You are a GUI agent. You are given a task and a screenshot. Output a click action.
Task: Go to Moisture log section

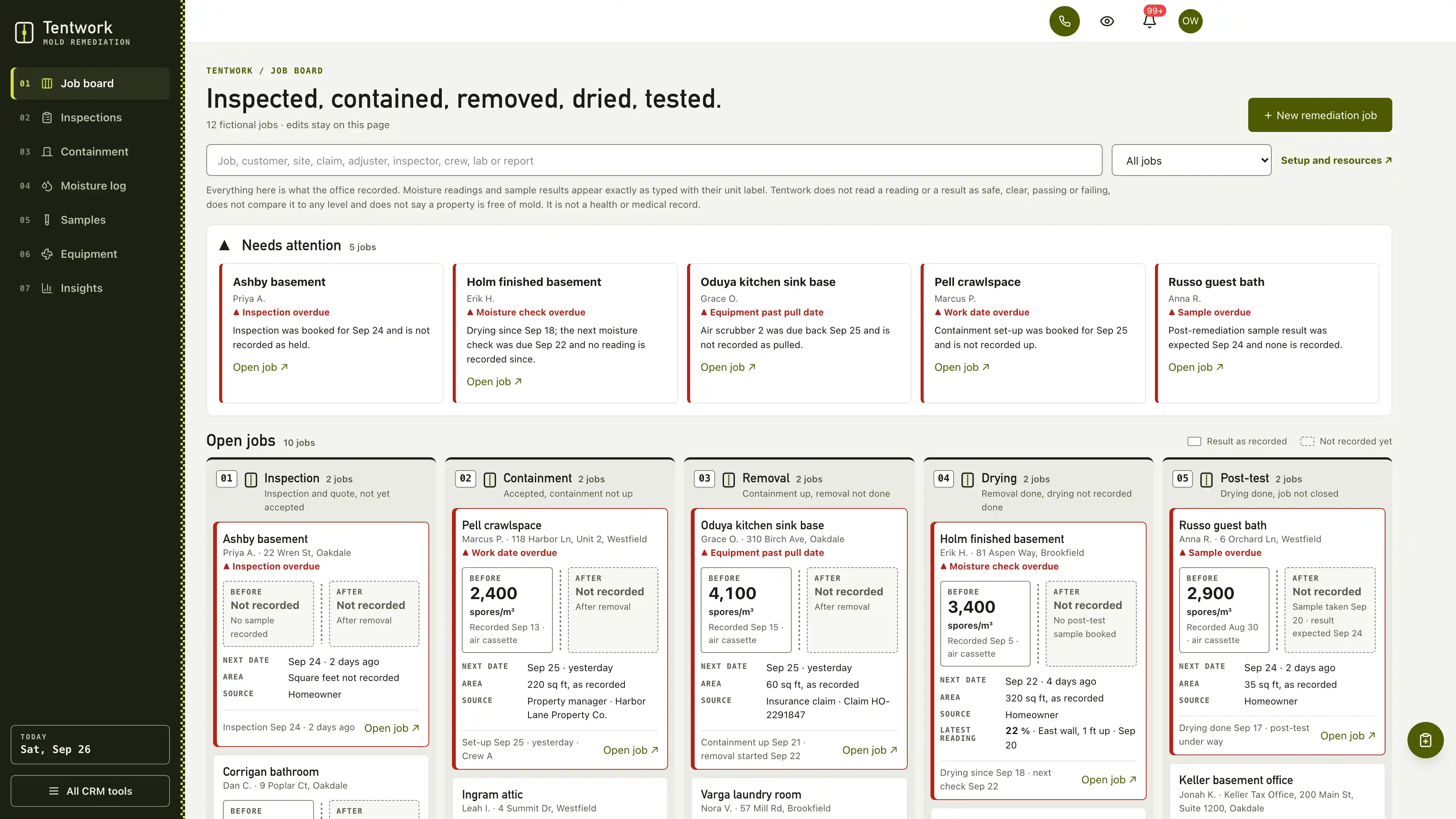coord(91,186)
